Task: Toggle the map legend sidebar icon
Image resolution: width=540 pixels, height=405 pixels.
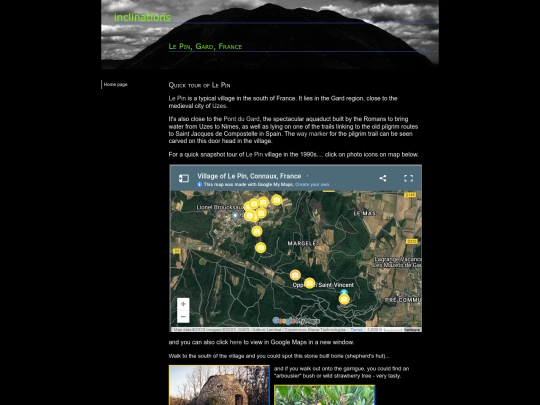Action: click(x=184, y=178)
